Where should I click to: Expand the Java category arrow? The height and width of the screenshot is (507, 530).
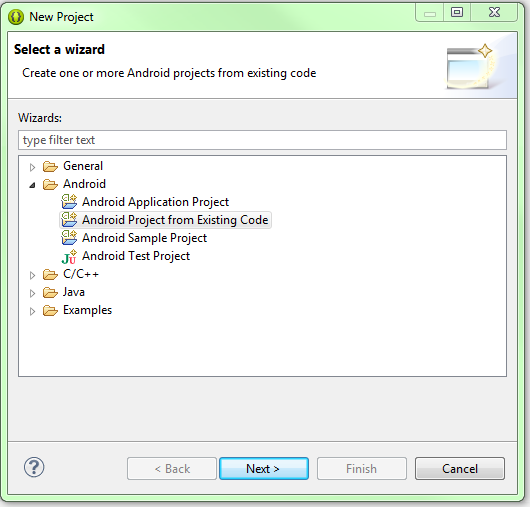[x=32, y=293]
